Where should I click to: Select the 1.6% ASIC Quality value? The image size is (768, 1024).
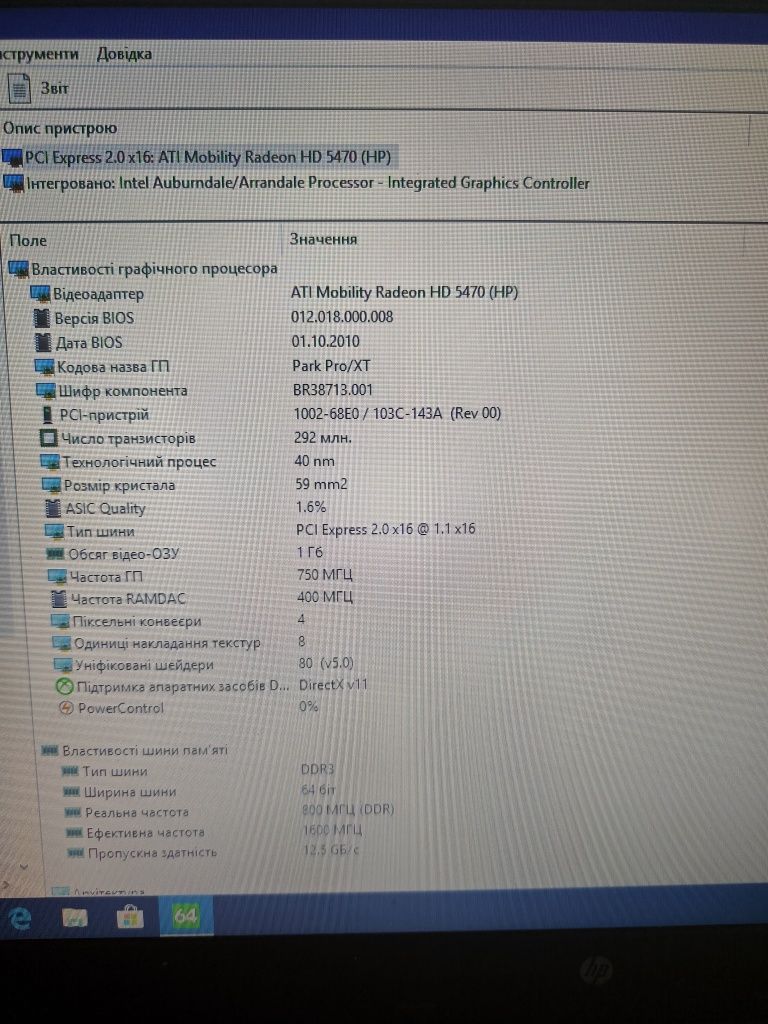click(311, 507)
